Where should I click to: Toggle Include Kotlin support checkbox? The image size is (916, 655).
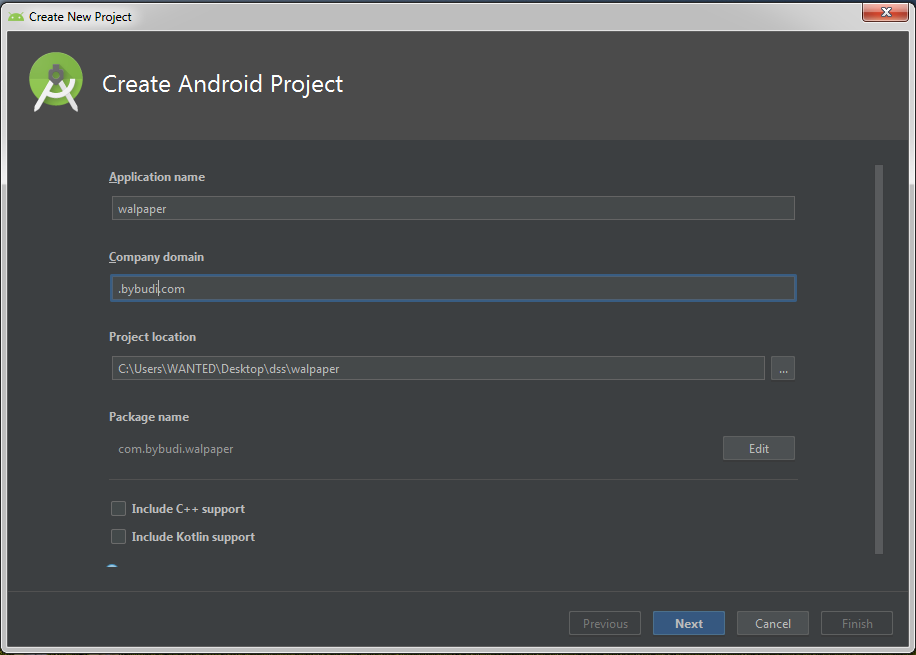tap(119, 537)
